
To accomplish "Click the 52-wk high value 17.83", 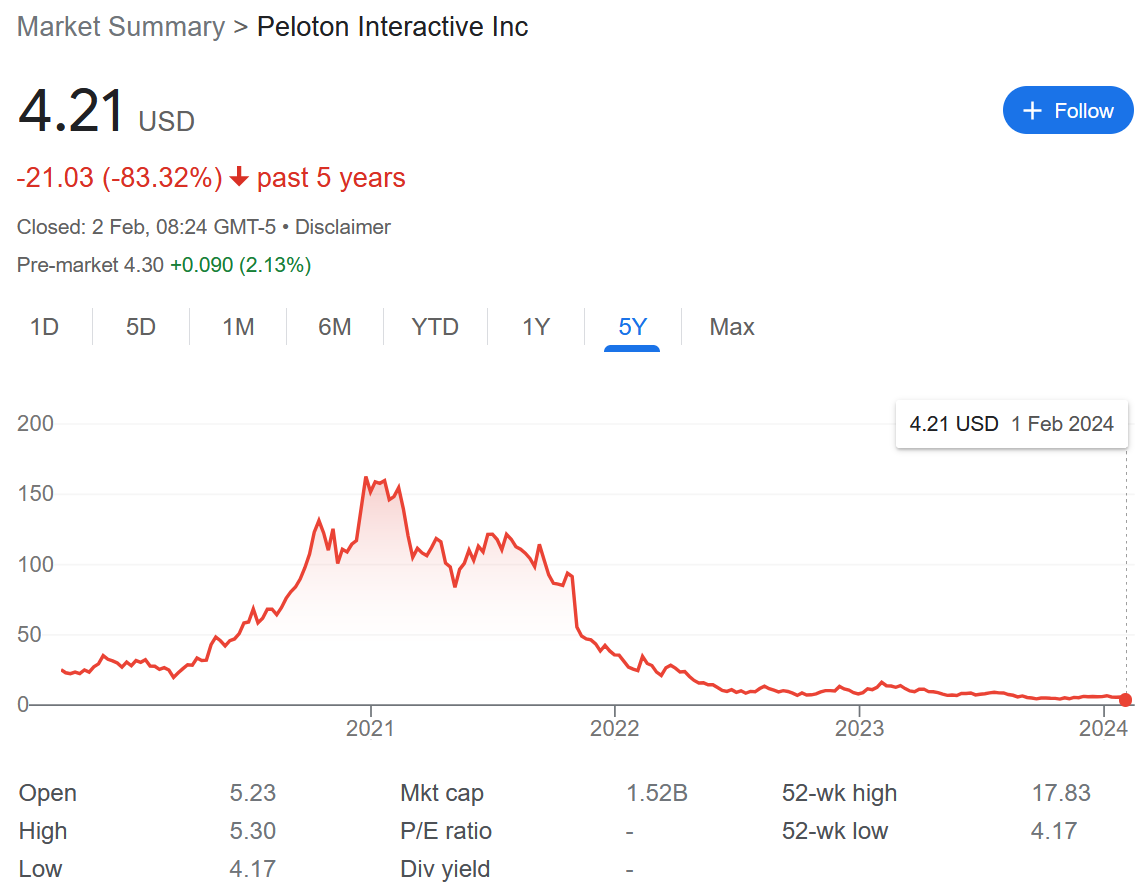I will tap(1061, 794).
